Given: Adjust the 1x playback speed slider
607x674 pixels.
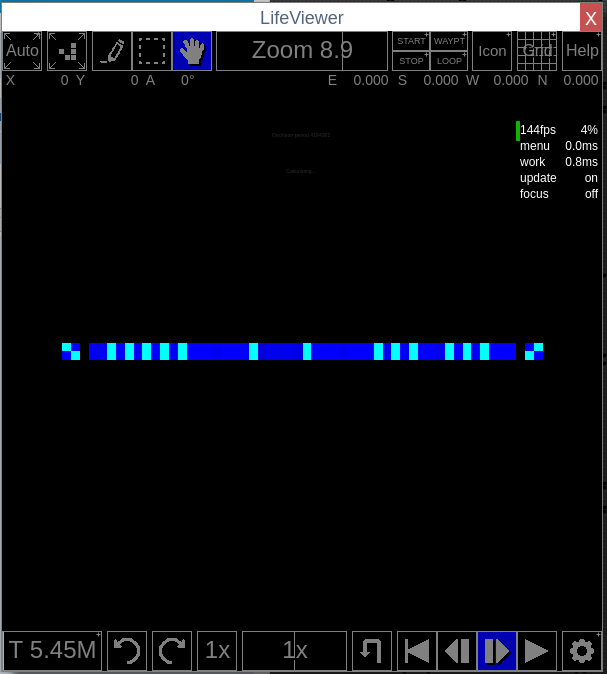Looking at the screenshot, I should [x=294, y=651].
